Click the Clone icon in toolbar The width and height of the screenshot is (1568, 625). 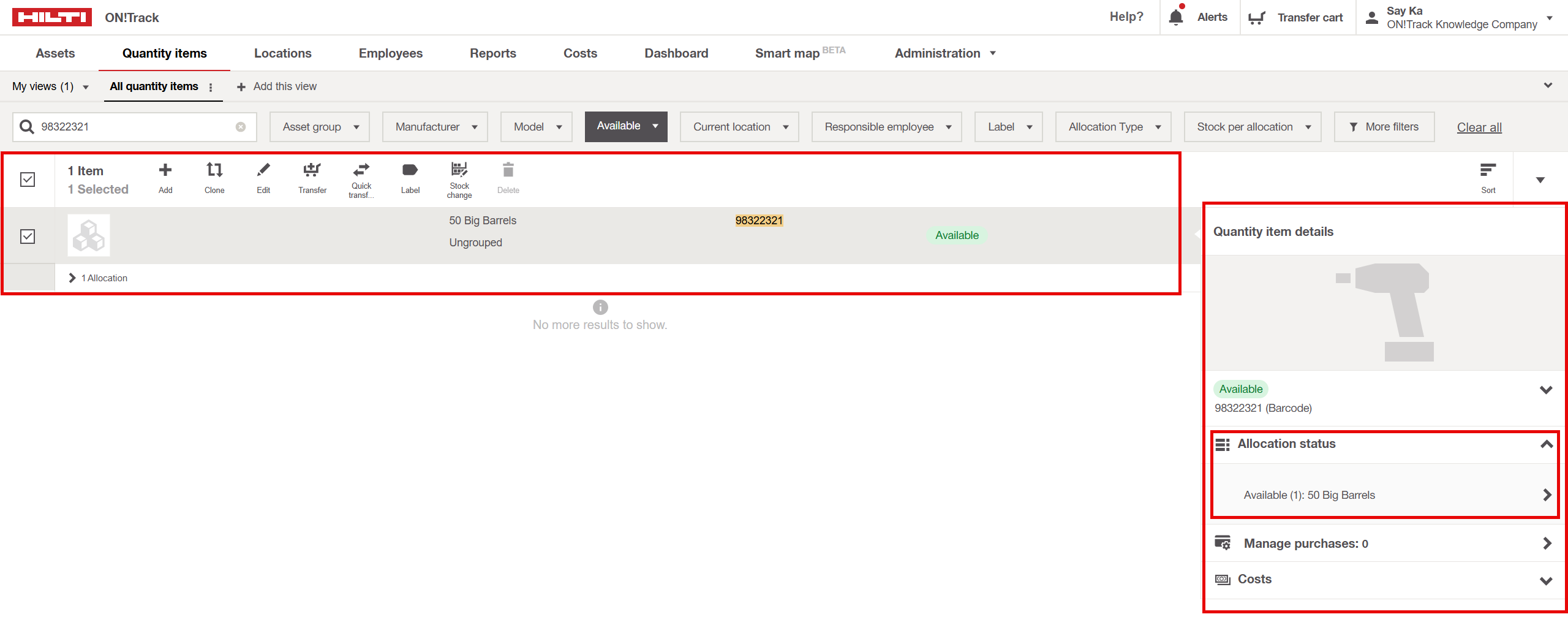coord(214,170)
